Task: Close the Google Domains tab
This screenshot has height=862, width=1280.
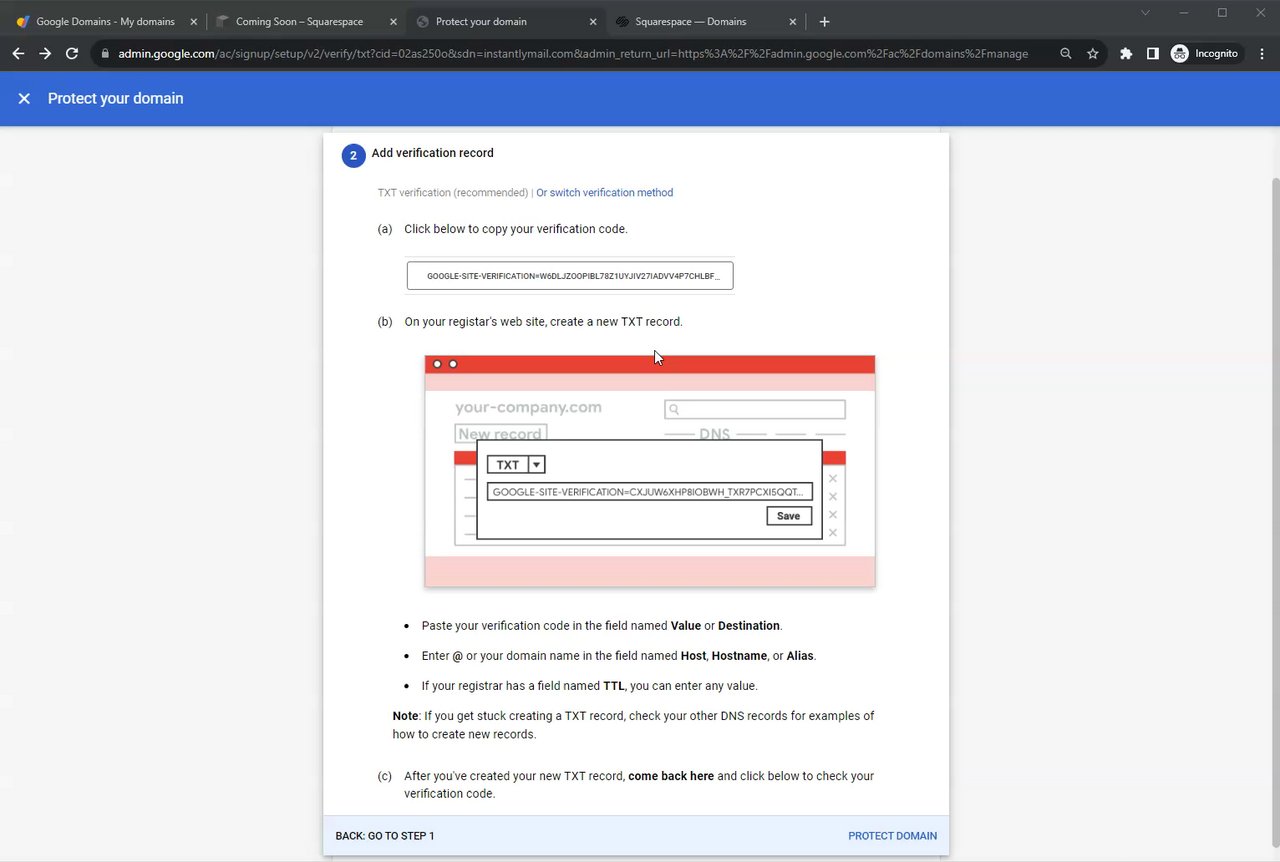Action: pos(194,21)
